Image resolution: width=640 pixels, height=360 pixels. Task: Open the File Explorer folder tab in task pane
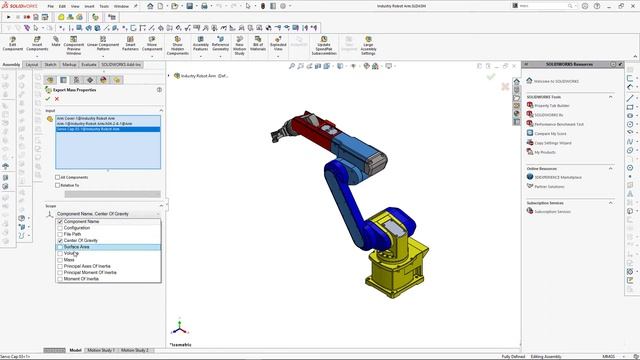point(516,98)
